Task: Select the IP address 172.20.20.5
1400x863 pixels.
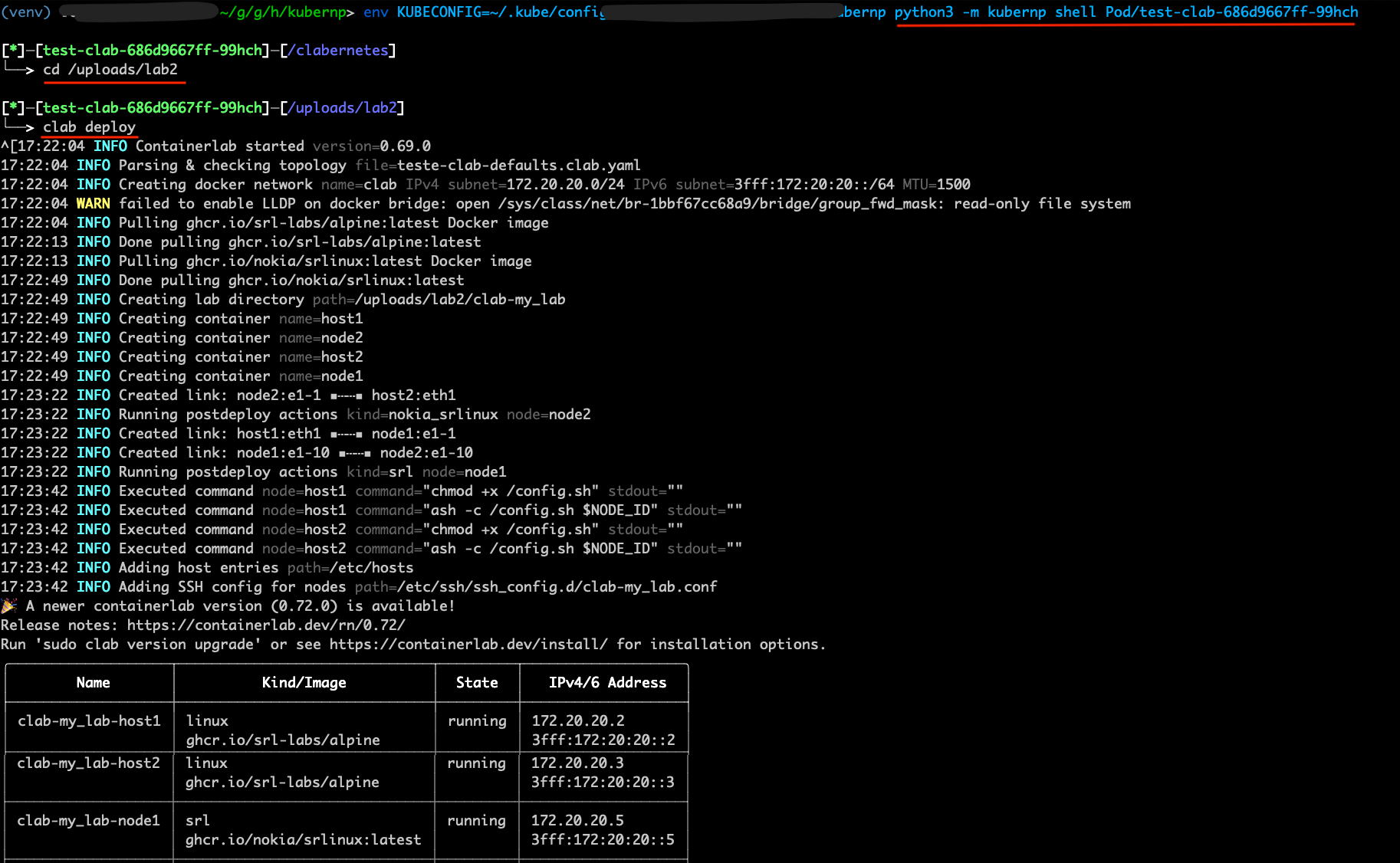Action: 577,820
